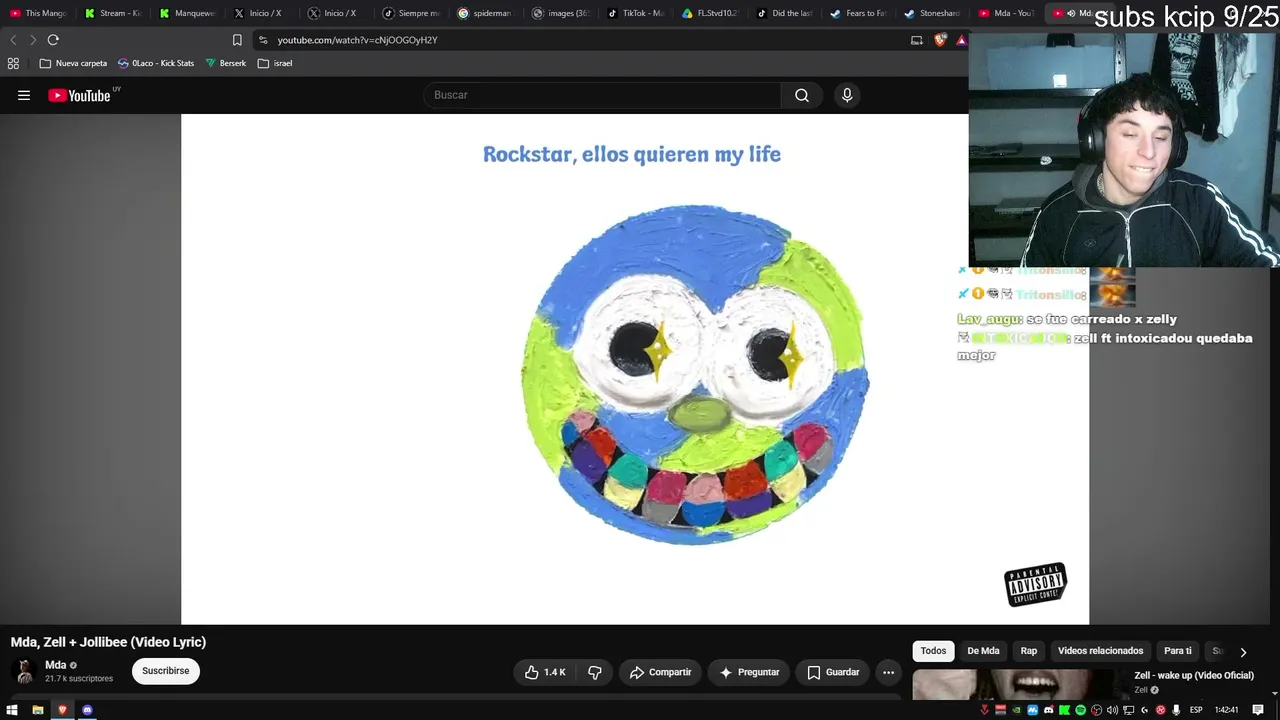Select the De Mda filter chip
Viewport: 1280px width, 720px height.
tap(983, 651)
